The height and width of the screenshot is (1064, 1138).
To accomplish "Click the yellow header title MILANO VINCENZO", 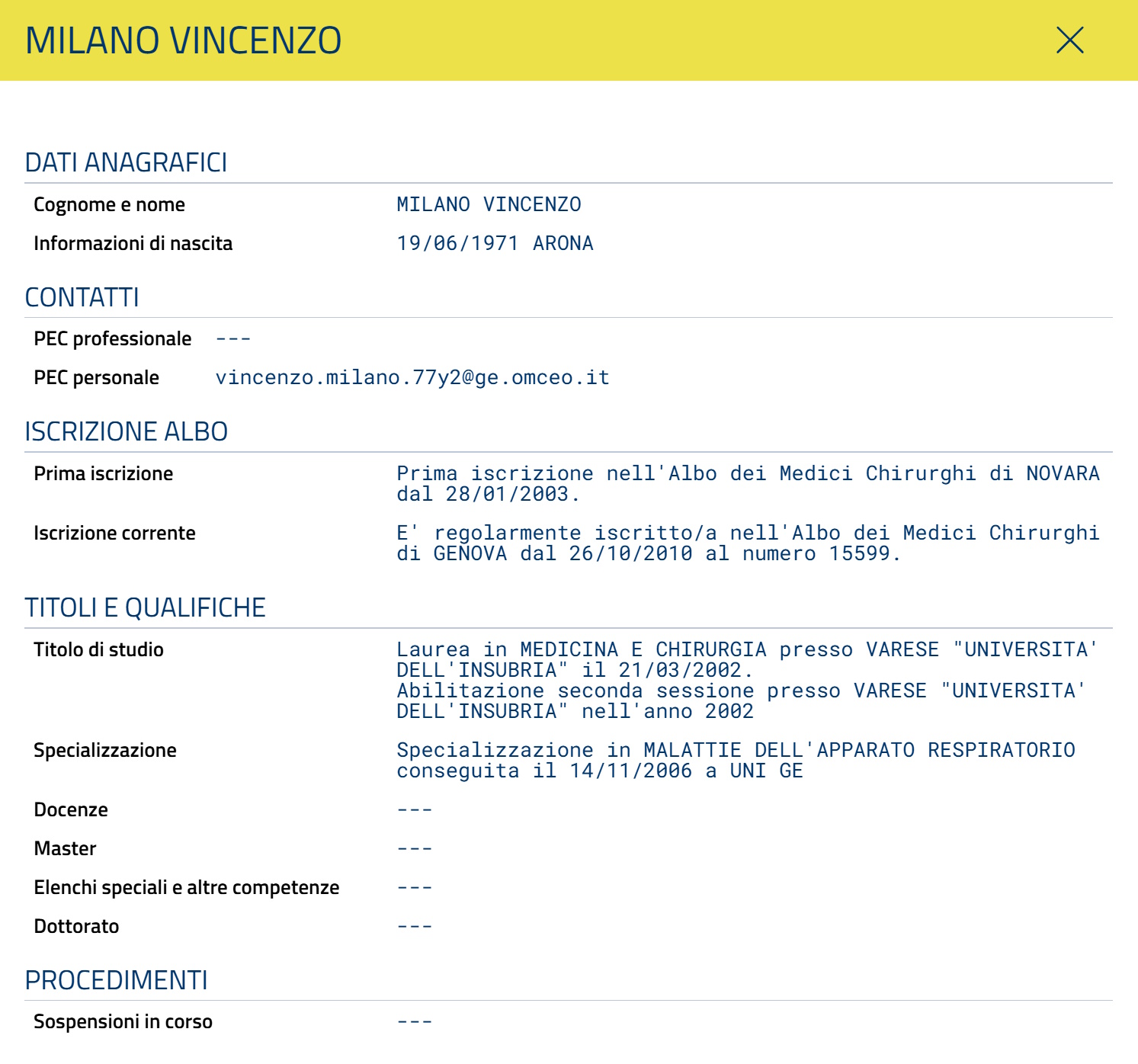I will (x=183, y=41).
